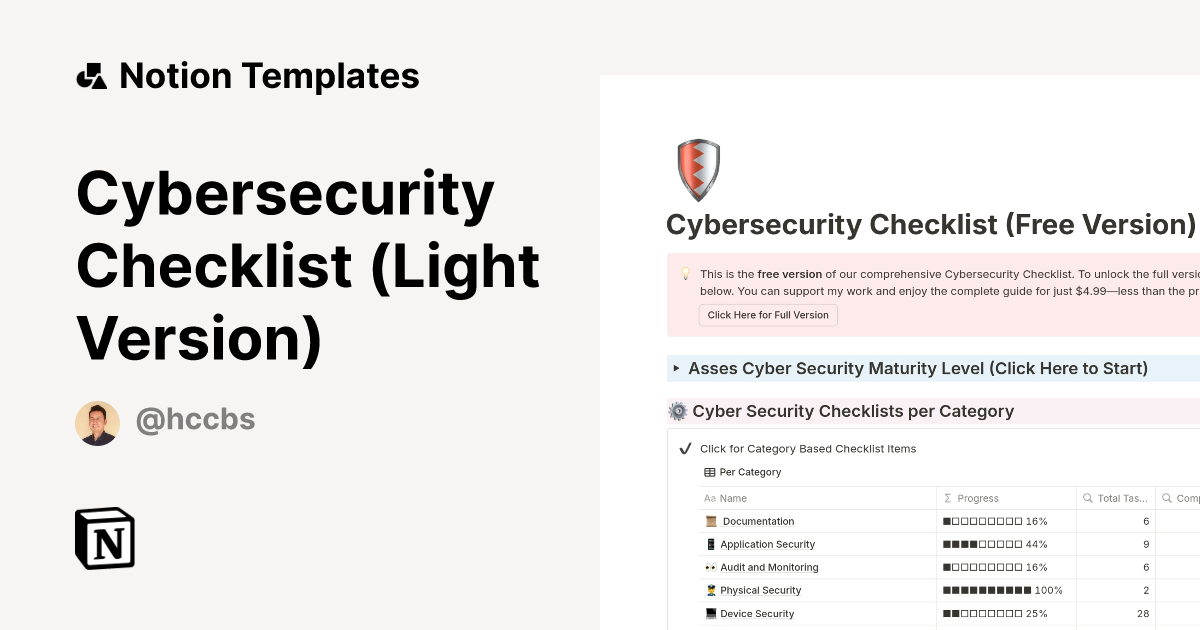The height and width of the screenshot is (630, 1200).
Task: Click the Notion Templates home icon
Action: click(91, 75)
